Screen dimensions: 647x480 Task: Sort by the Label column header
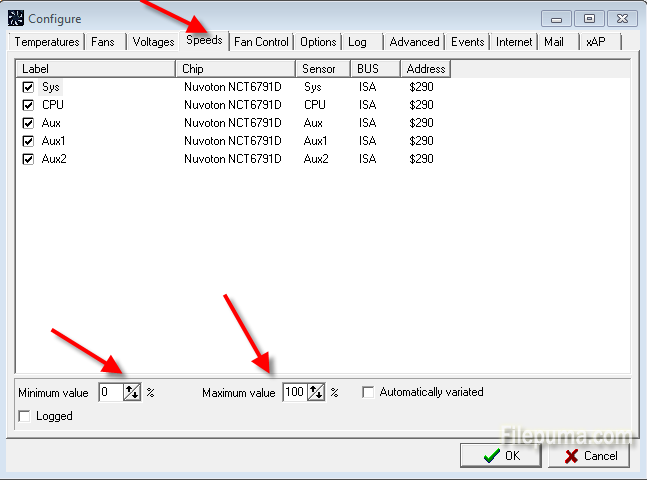(96, 69)
